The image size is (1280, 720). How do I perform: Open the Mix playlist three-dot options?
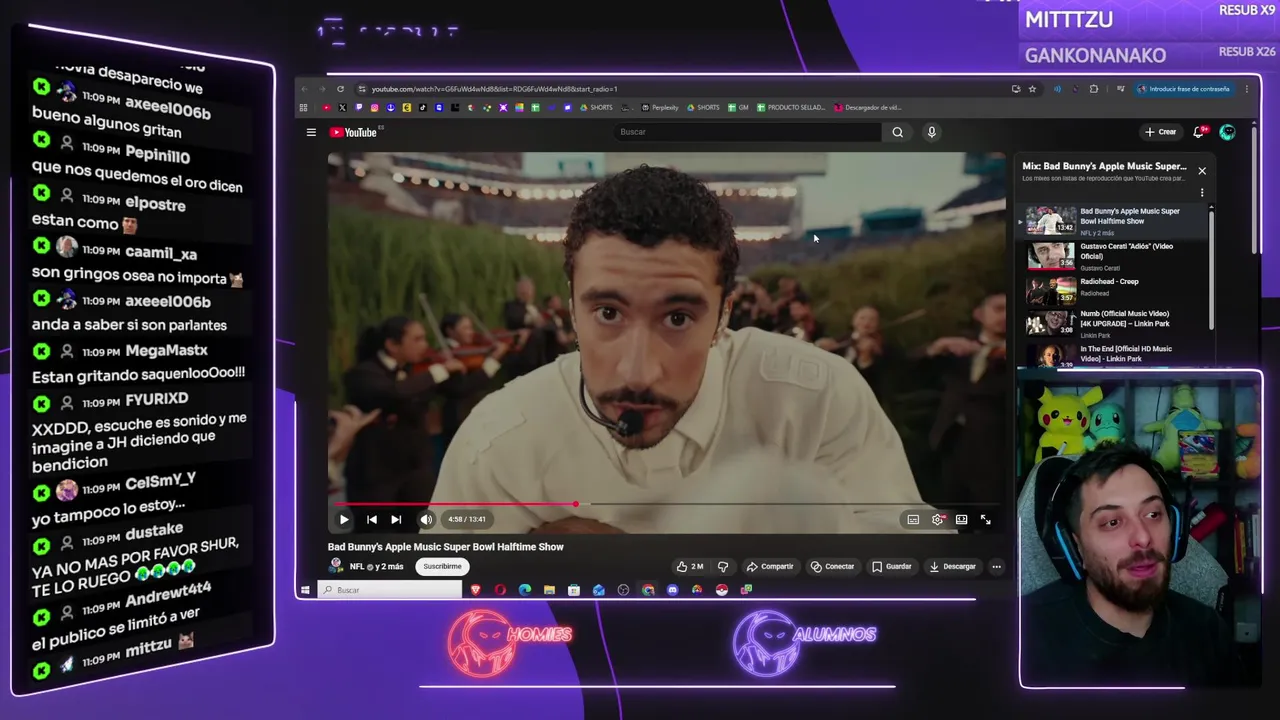pyautogui.click(x=1202, y=193)
